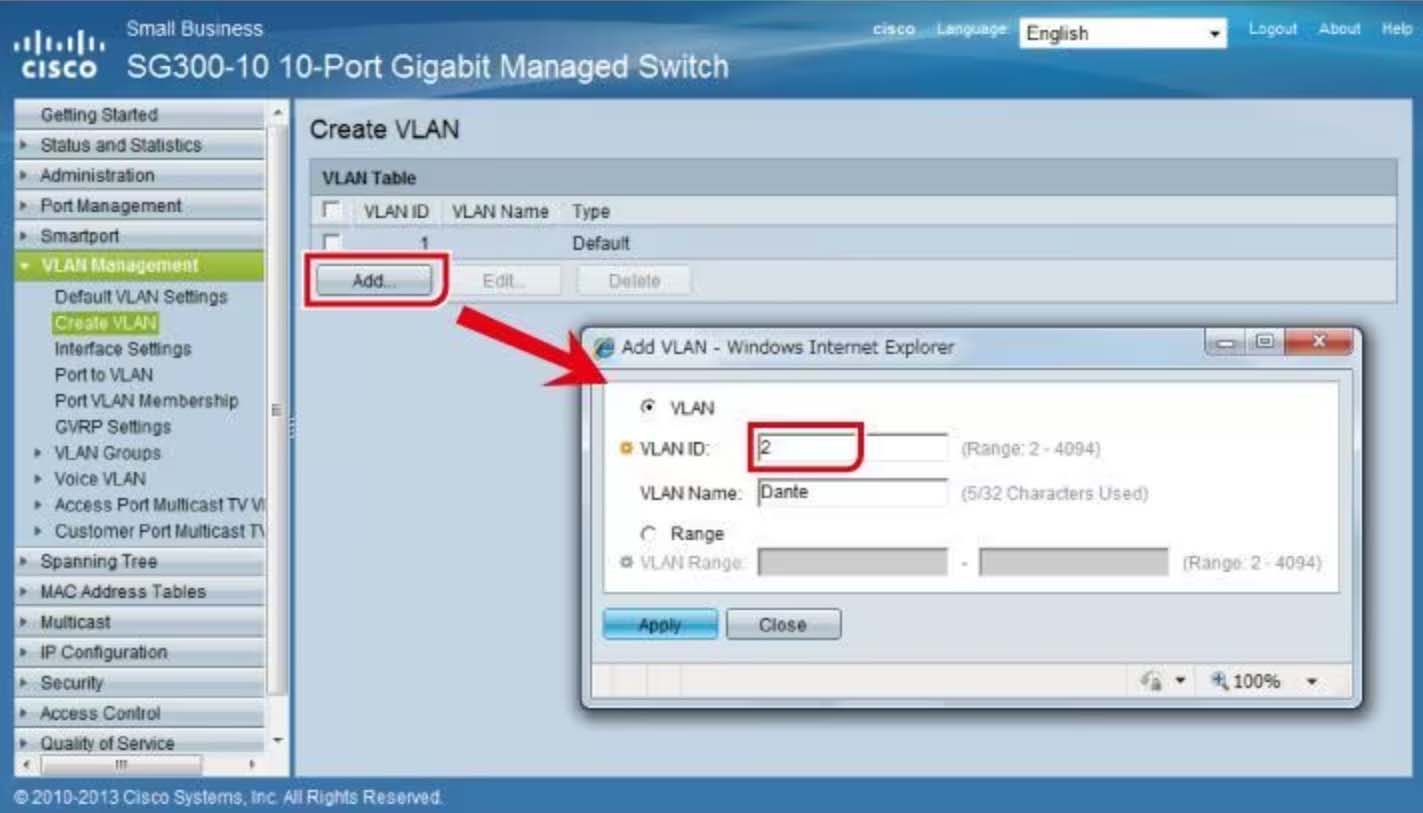This screenshot has height=813, width=1423.
Task: Maximize the Add VLAN window
Action: coord(1264,342)
